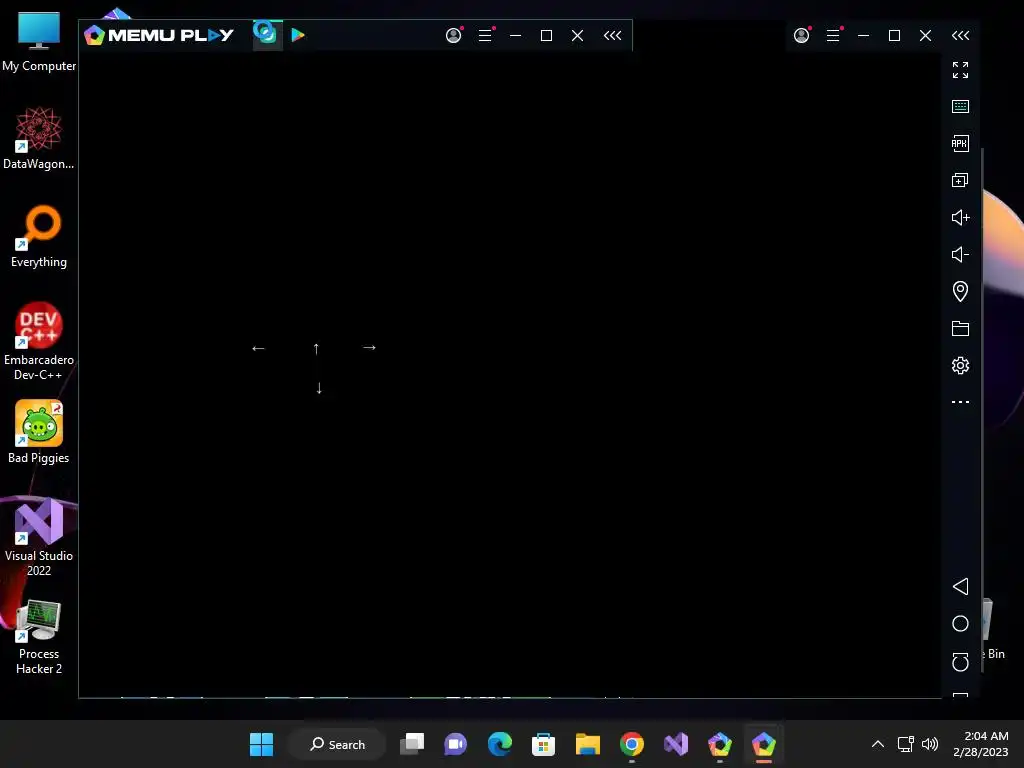Open Visual Studio from taskbar
The height and width of the screenshot is (768, 1024).
tap(676, 744)
